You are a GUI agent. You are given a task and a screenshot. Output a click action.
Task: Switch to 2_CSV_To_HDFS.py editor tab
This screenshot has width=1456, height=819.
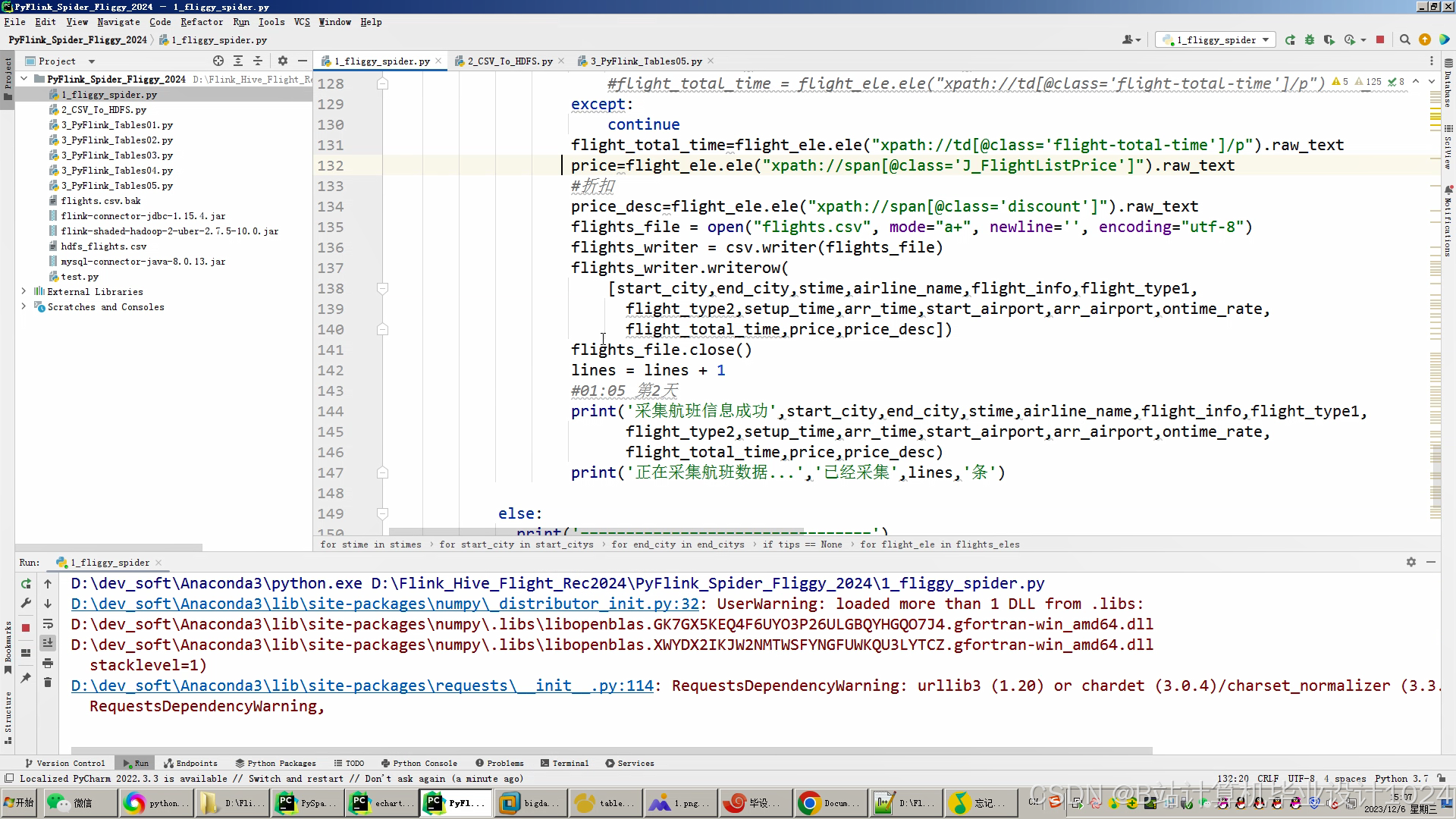coord(509,61)
